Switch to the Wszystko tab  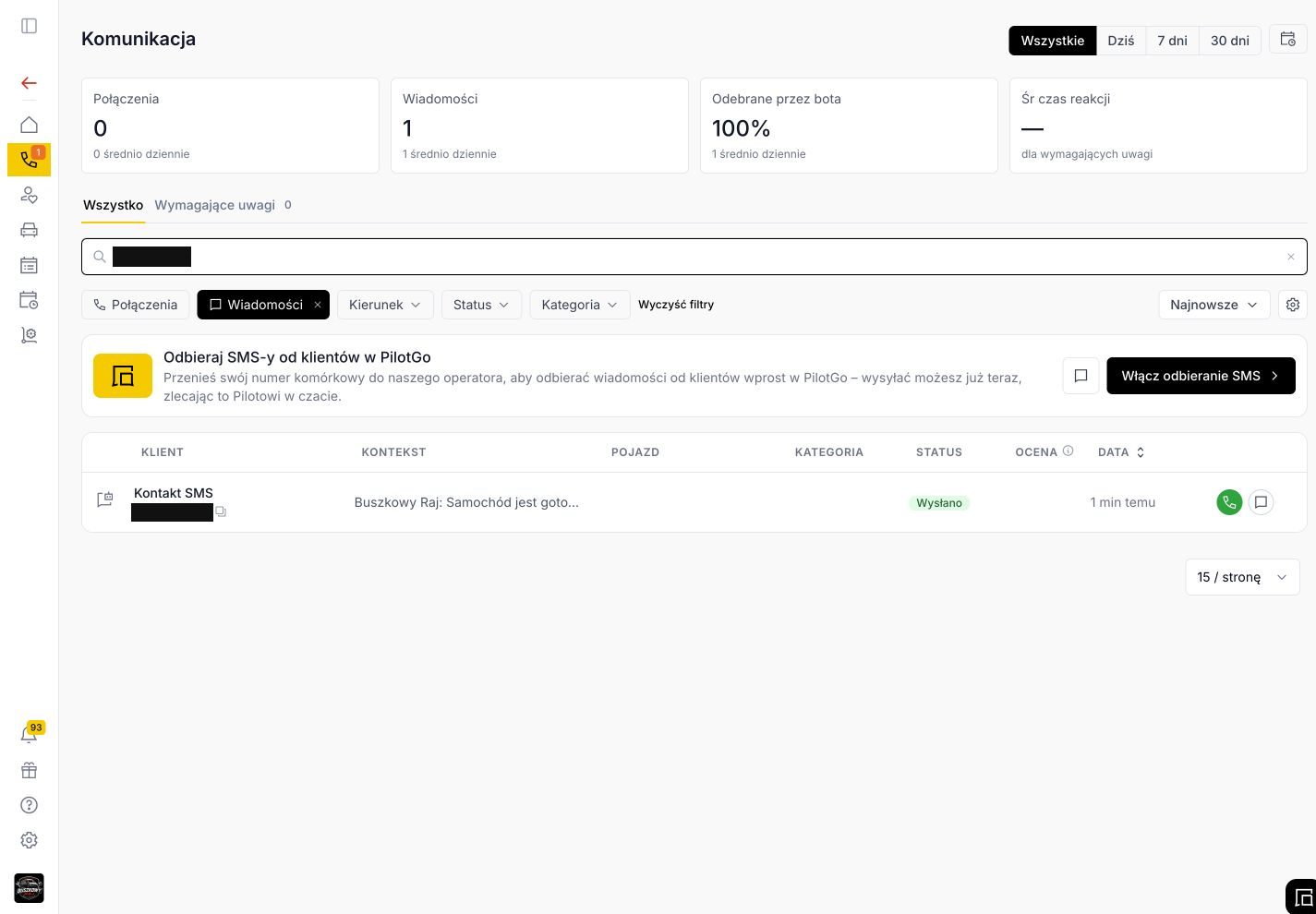(x=113, y=205)
